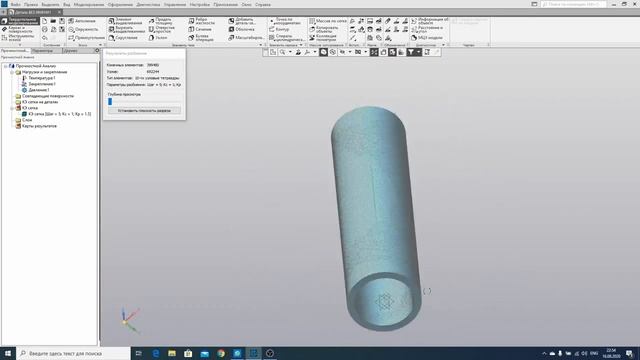The image size is (640, 360).
Task: Select Придать толщину tool
Action: 160,21
